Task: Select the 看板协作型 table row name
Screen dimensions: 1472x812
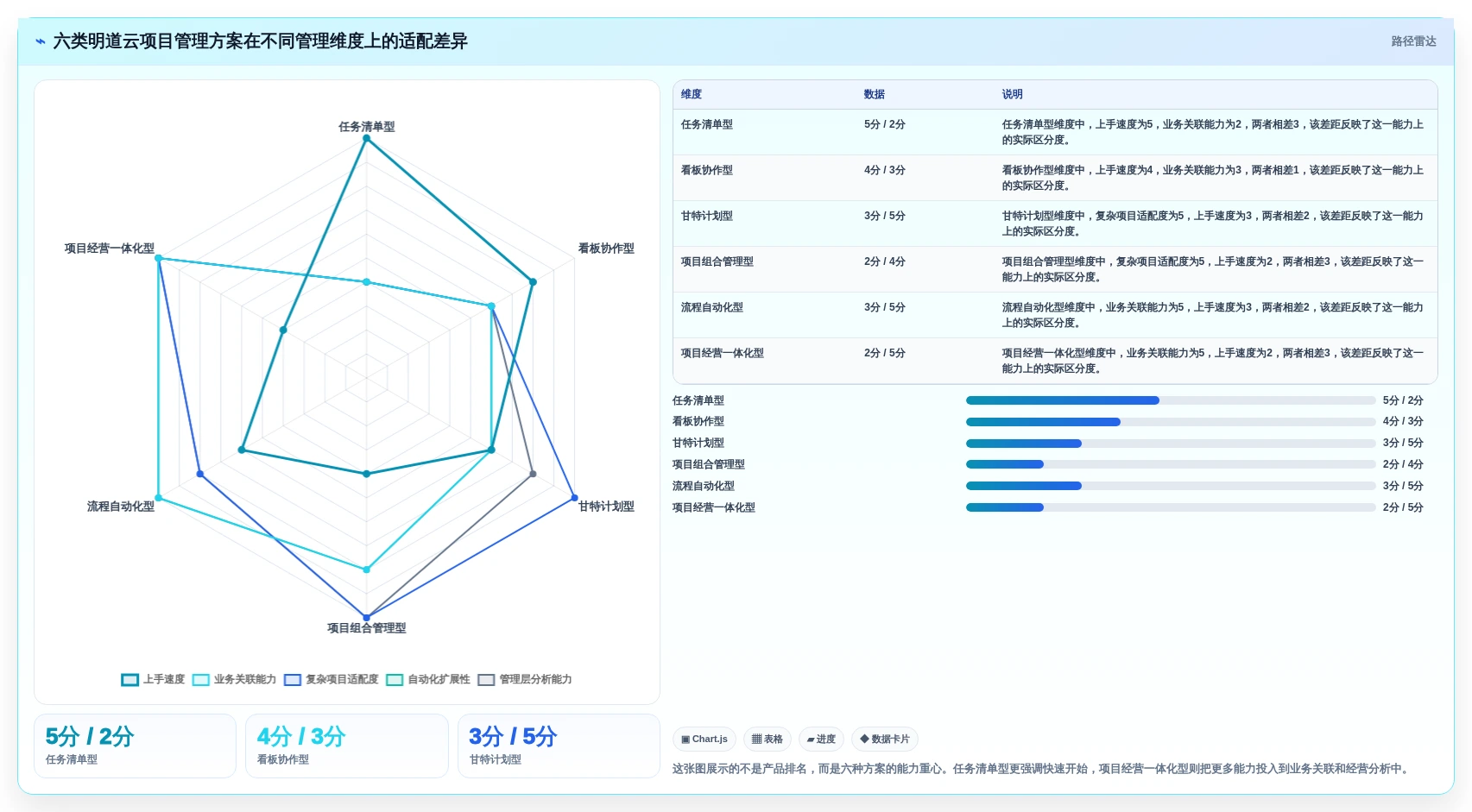Action: [707, 170]
